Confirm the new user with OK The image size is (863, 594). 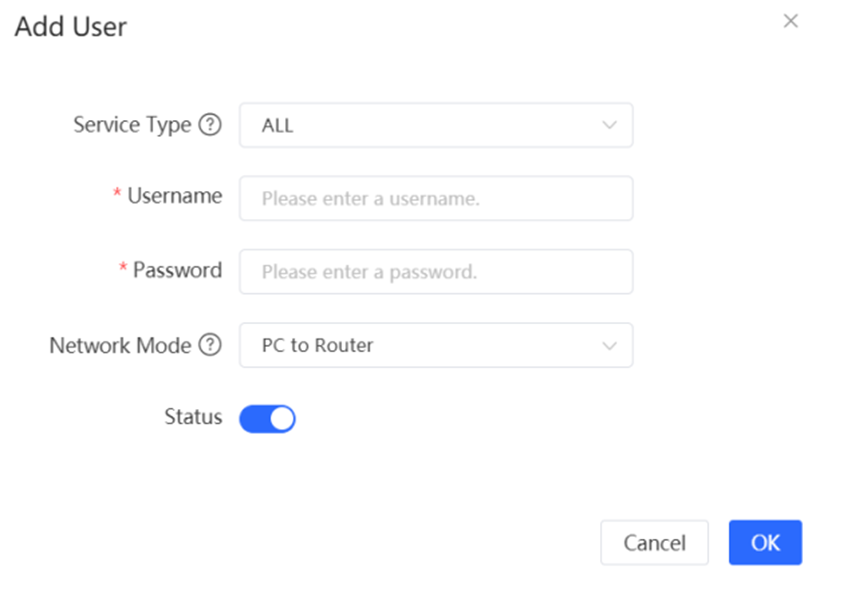[765, 543]
